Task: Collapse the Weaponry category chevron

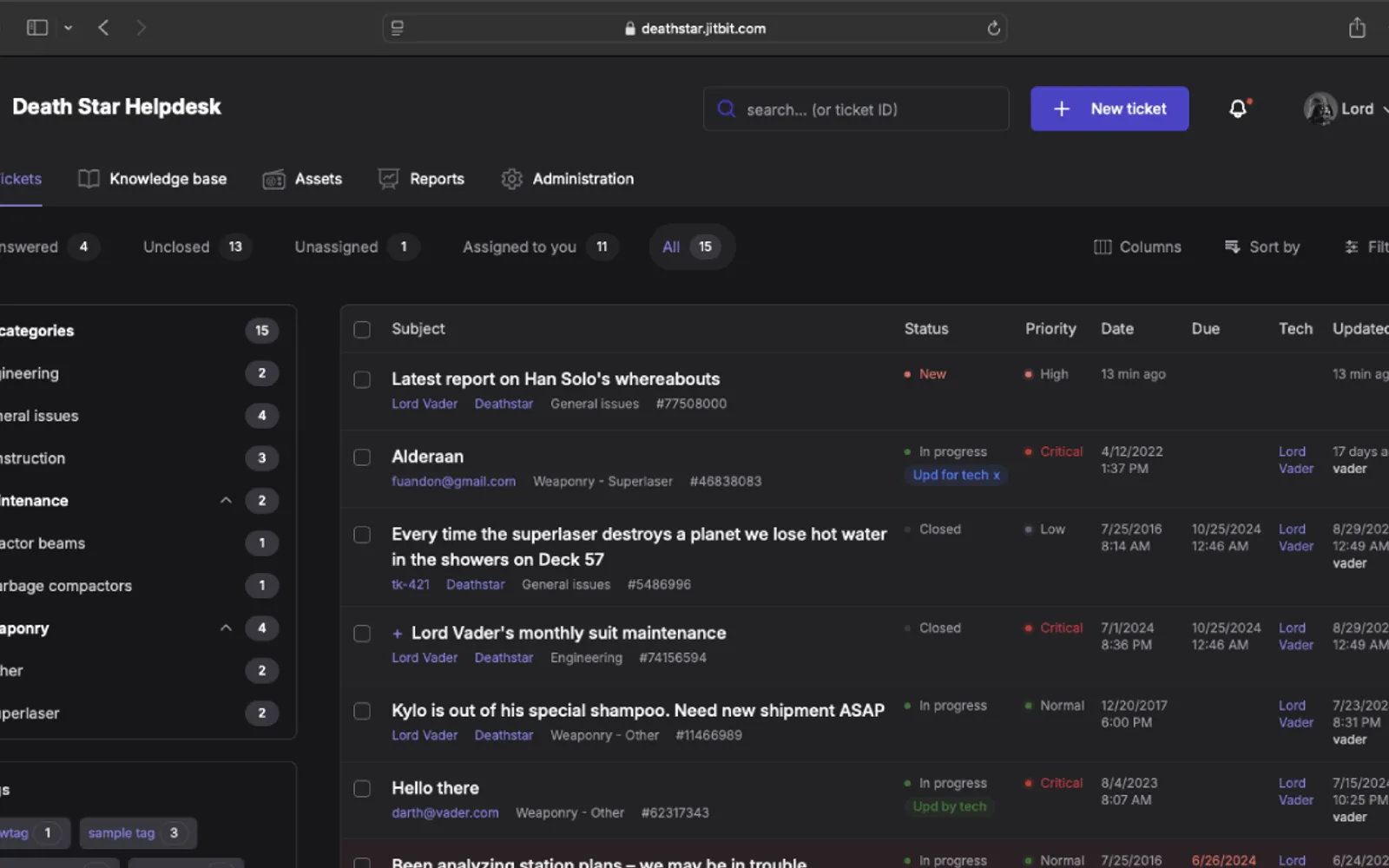Action: tap(226, 628)
